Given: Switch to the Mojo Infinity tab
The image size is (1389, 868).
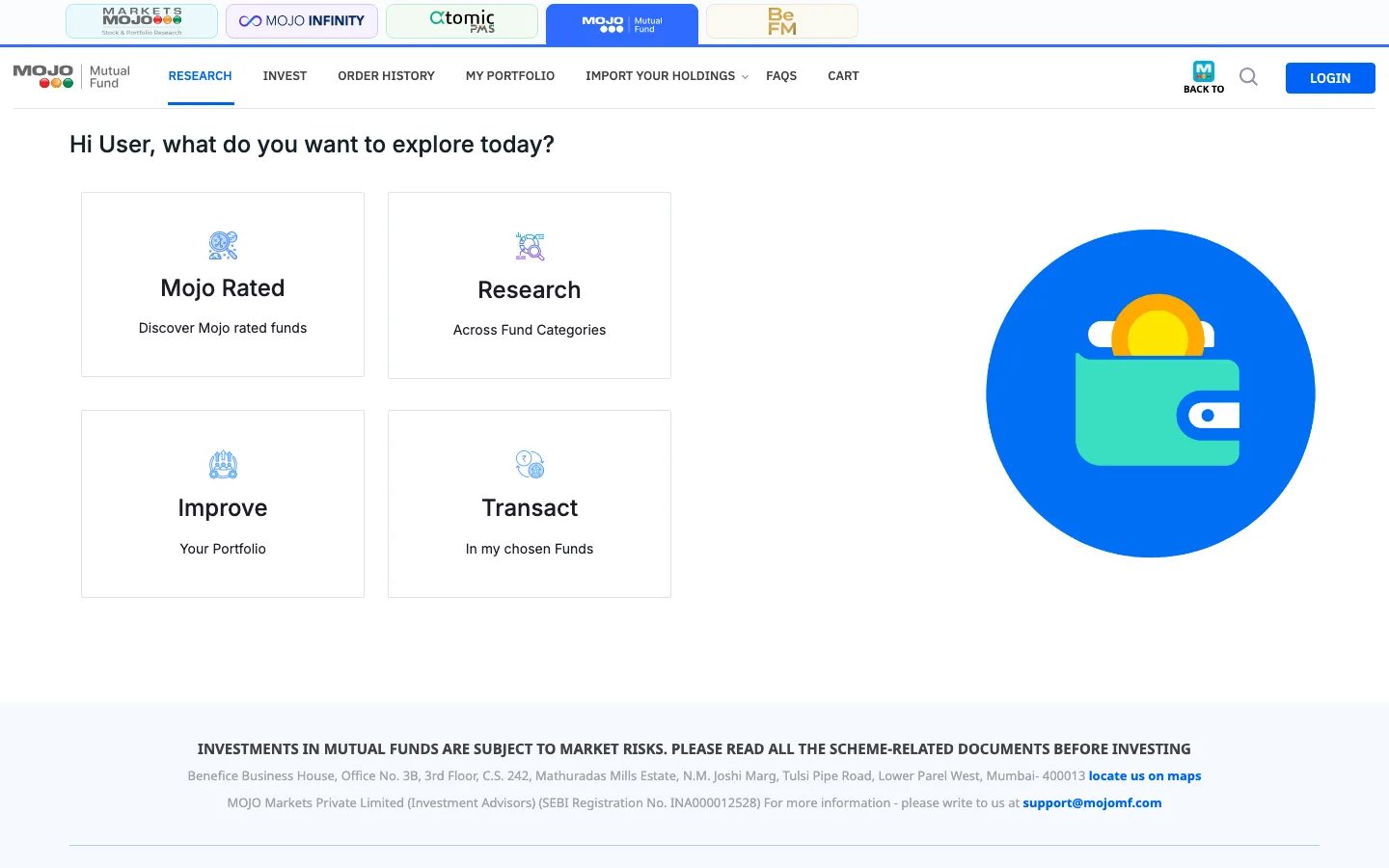Looking at the screenshot, I should [302, 21].
